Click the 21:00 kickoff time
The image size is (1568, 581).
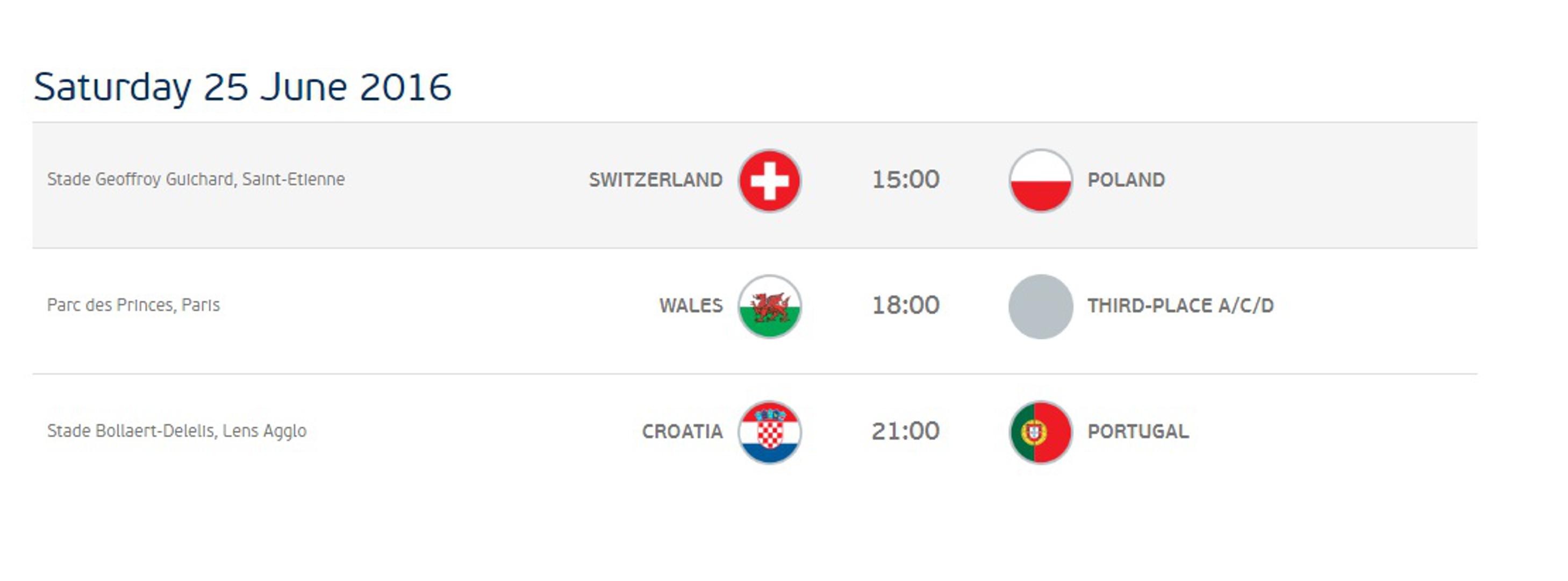[x=905, y=431]
